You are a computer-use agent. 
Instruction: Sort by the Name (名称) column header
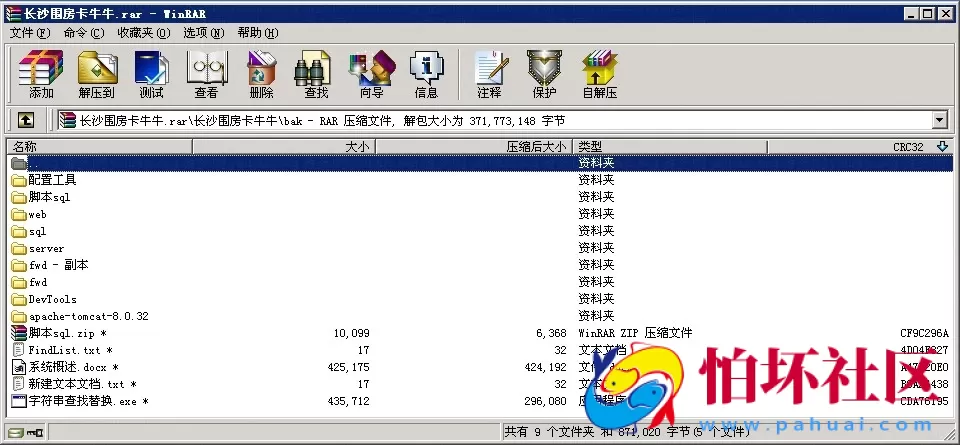99,147
